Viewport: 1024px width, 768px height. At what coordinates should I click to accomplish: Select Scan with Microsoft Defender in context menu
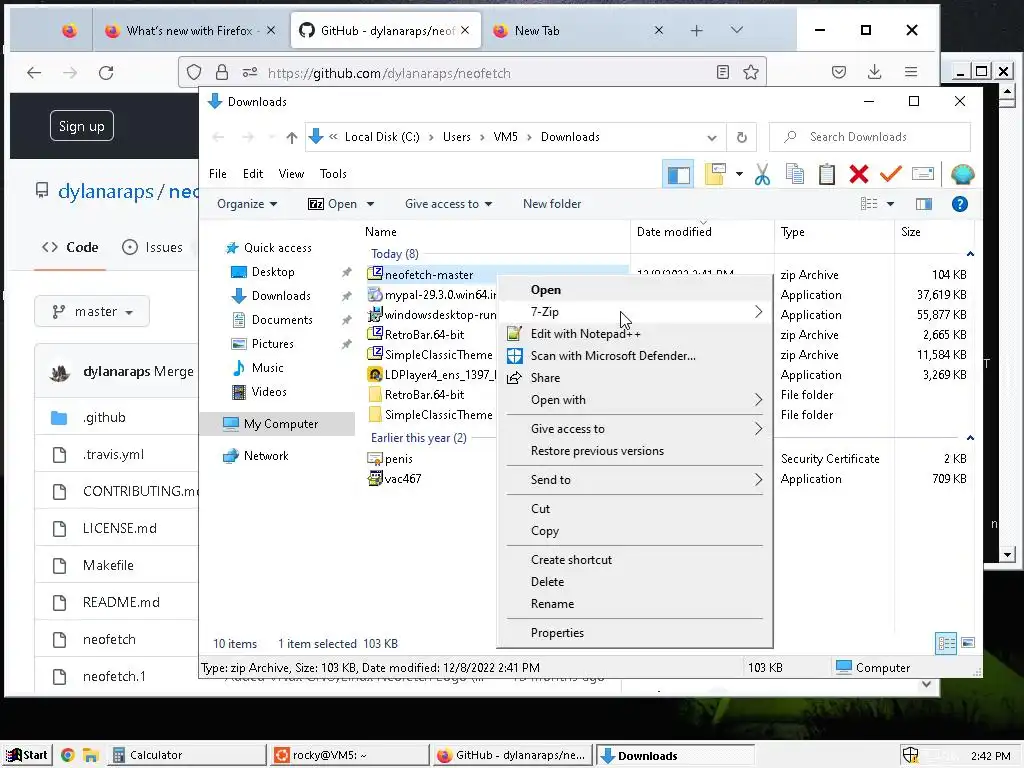point(635,357)
